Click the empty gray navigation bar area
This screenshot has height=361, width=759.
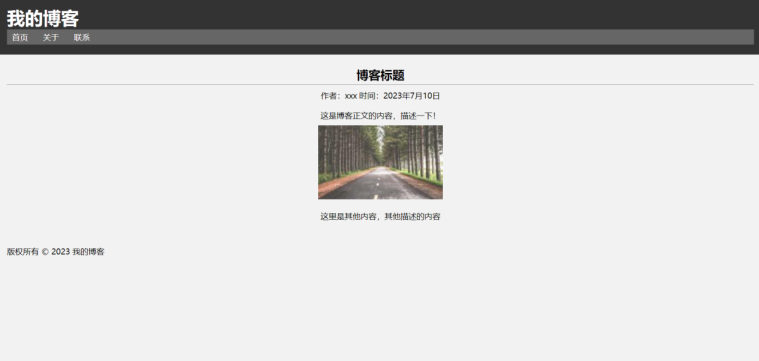(x=421, y=37)
